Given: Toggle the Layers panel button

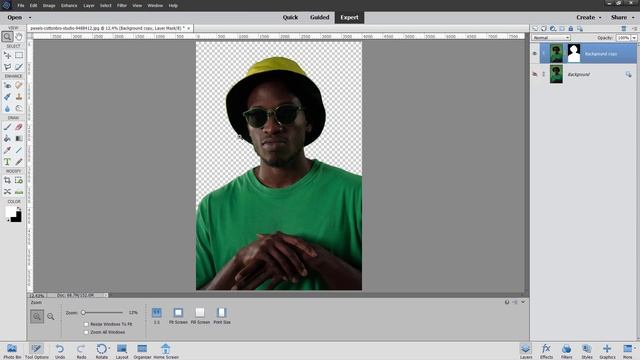Looking at the screenshot, I should [x=526, y=351].
